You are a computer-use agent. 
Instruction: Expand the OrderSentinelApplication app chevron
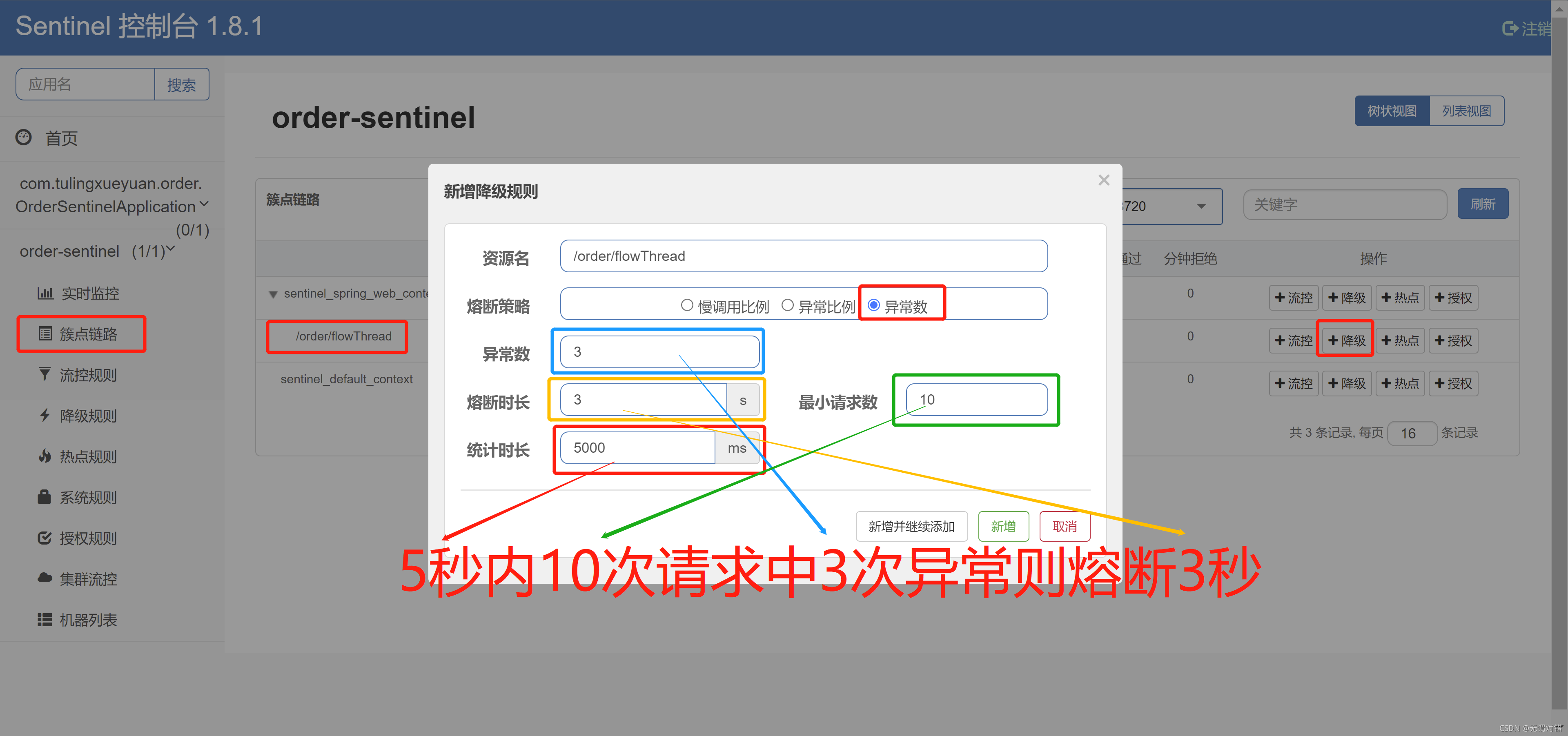pos(204,205)
